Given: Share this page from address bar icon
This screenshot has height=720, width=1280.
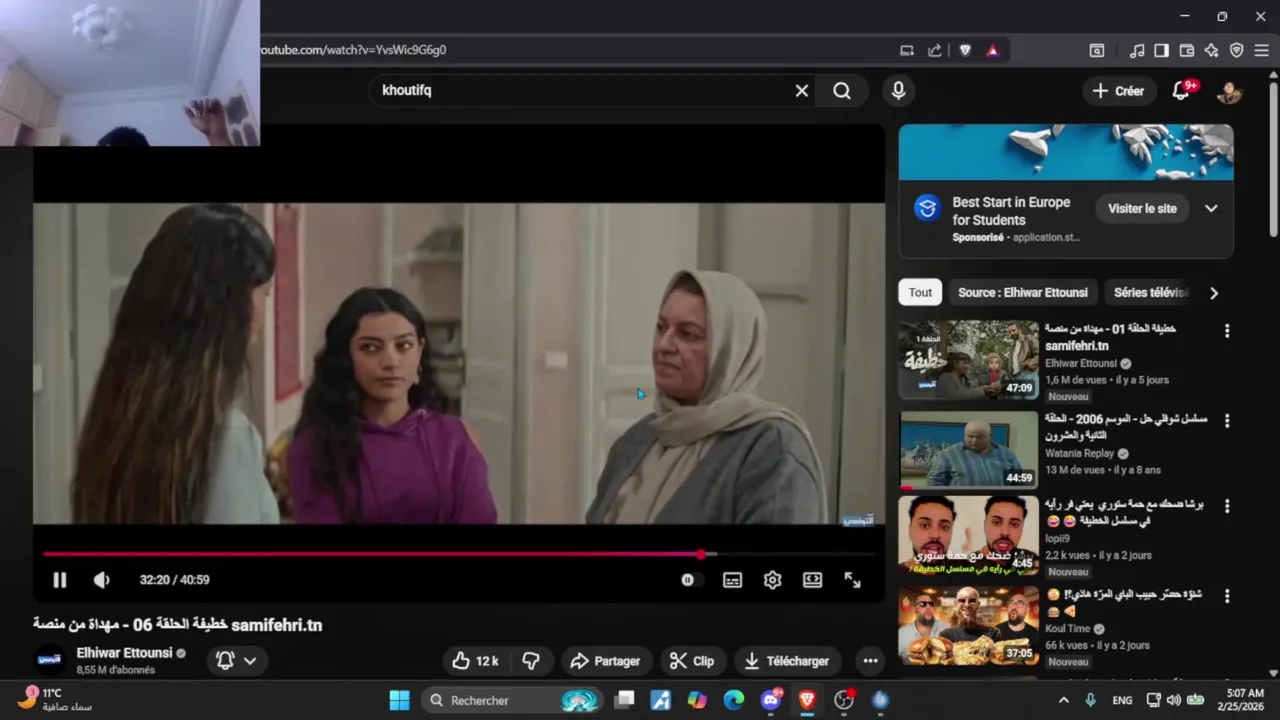Looking at the screenshot, I should click(935, 50).
